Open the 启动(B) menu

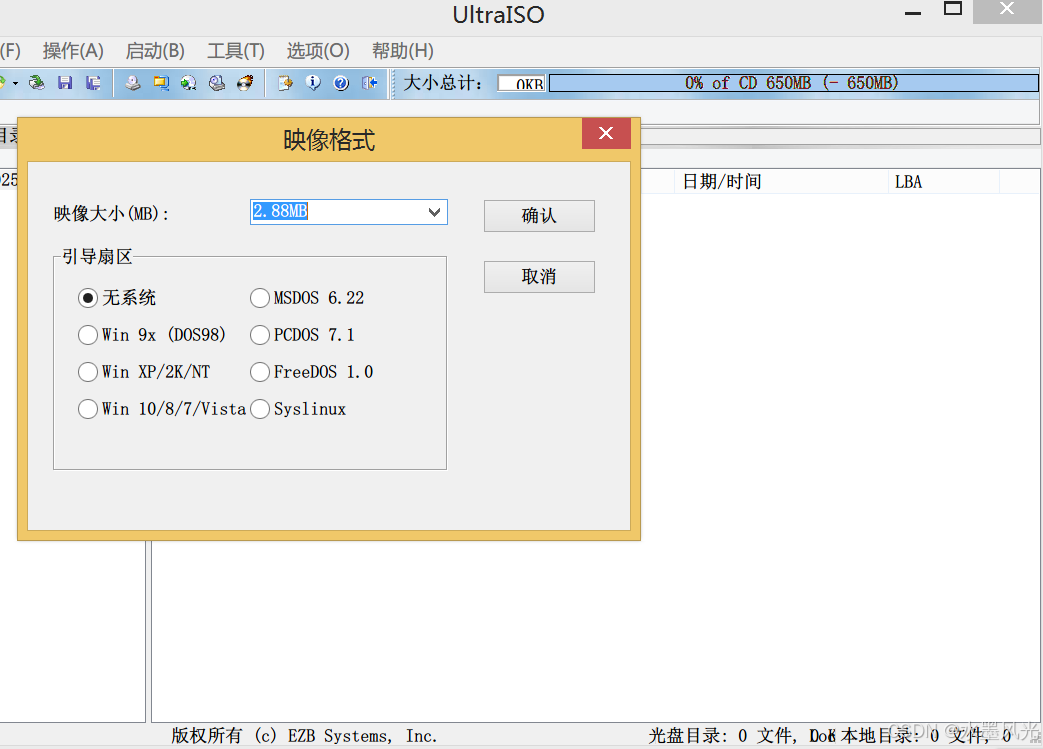(x=155, y=51)
